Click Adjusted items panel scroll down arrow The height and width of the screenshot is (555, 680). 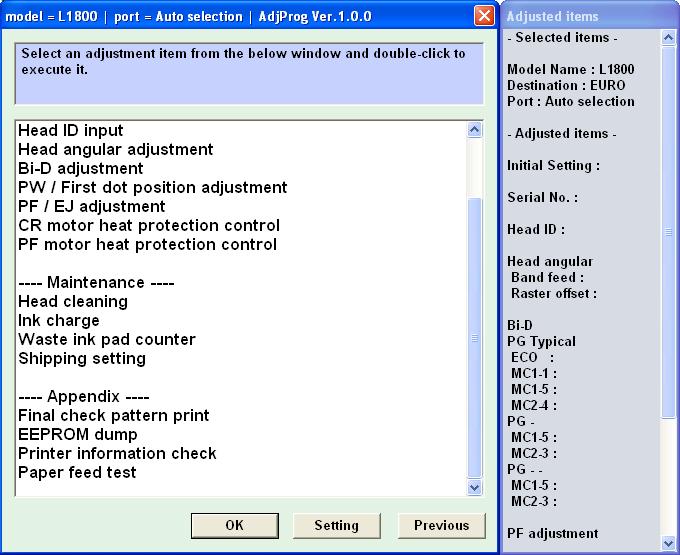coord(668,543)
